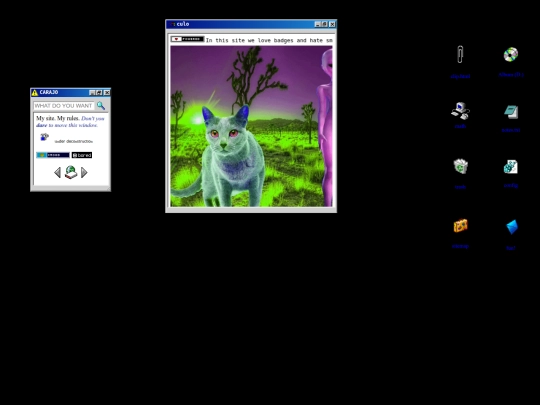Click the scrolling marquee text about badges

tap(269, 40)
